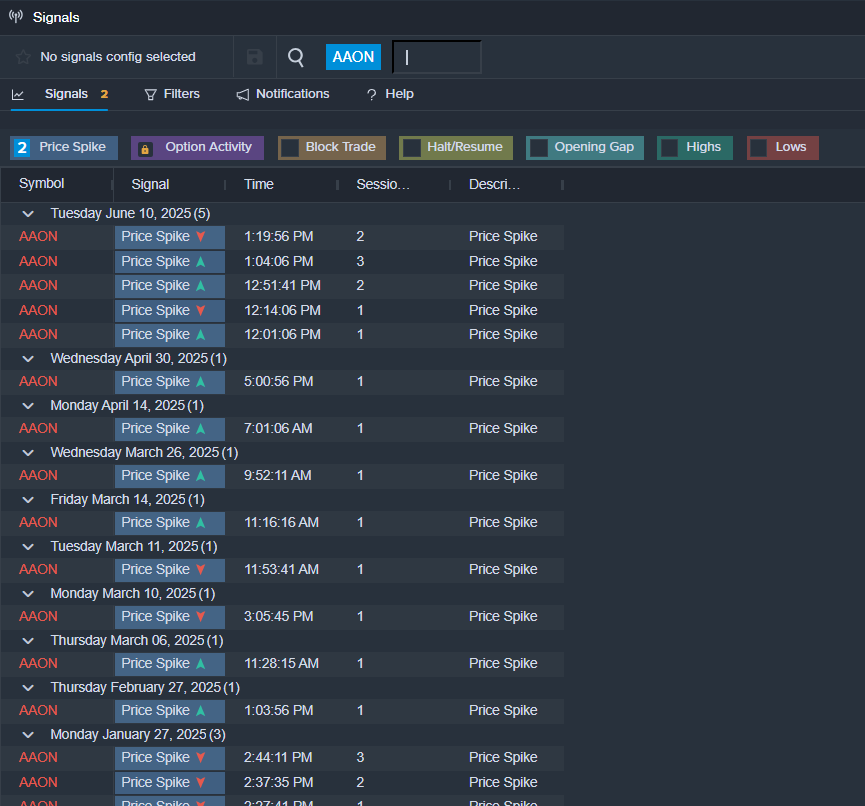Click down arrow on 12:14:06 PM spike
This screenshot has width=865, height=806.
click(201, 311)
